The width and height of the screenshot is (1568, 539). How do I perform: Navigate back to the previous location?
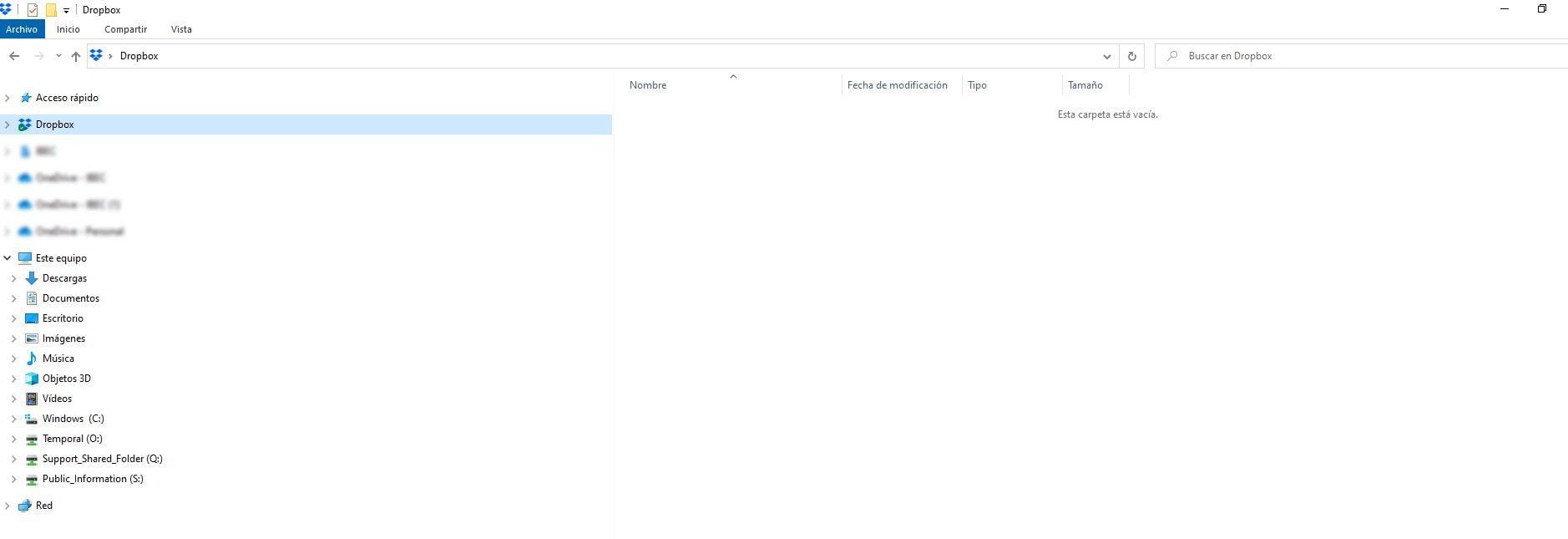pos(14,56)
